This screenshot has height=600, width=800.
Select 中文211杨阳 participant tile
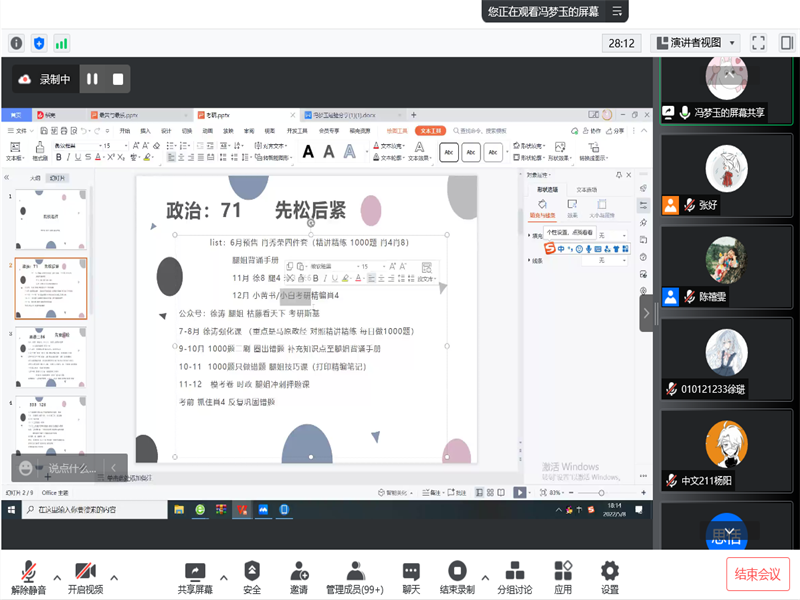[x=727, y=451]
